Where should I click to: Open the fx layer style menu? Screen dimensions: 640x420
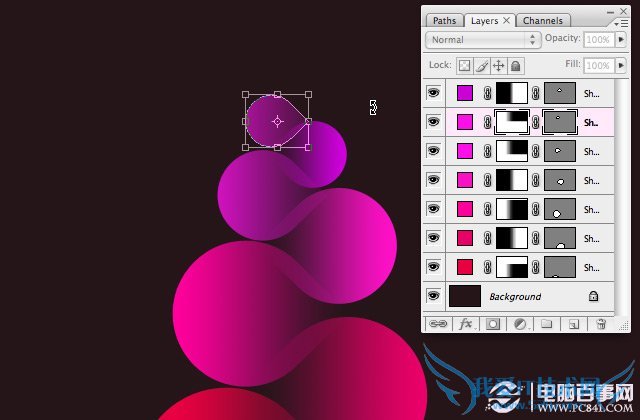point(465,324)
